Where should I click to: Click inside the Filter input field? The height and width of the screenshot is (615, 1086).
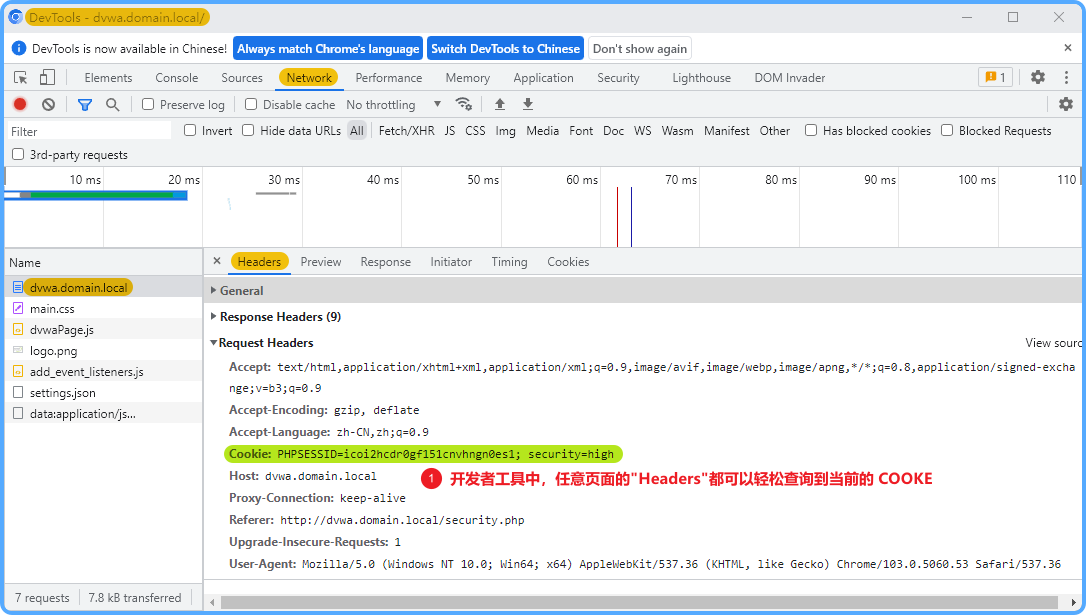pos(89,131)
